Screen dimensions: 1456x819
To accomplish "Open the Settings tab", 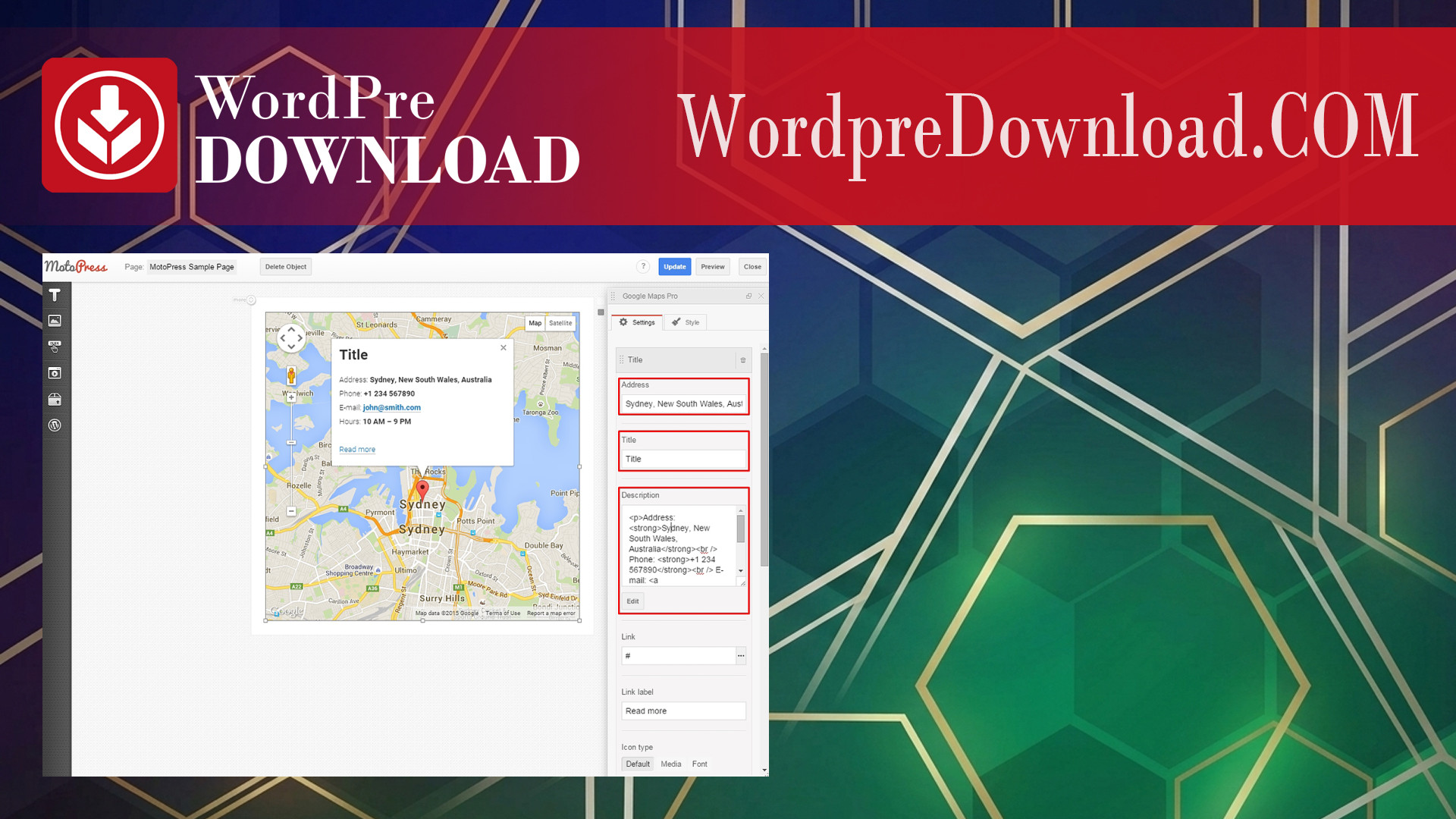I will pos(637,322).
